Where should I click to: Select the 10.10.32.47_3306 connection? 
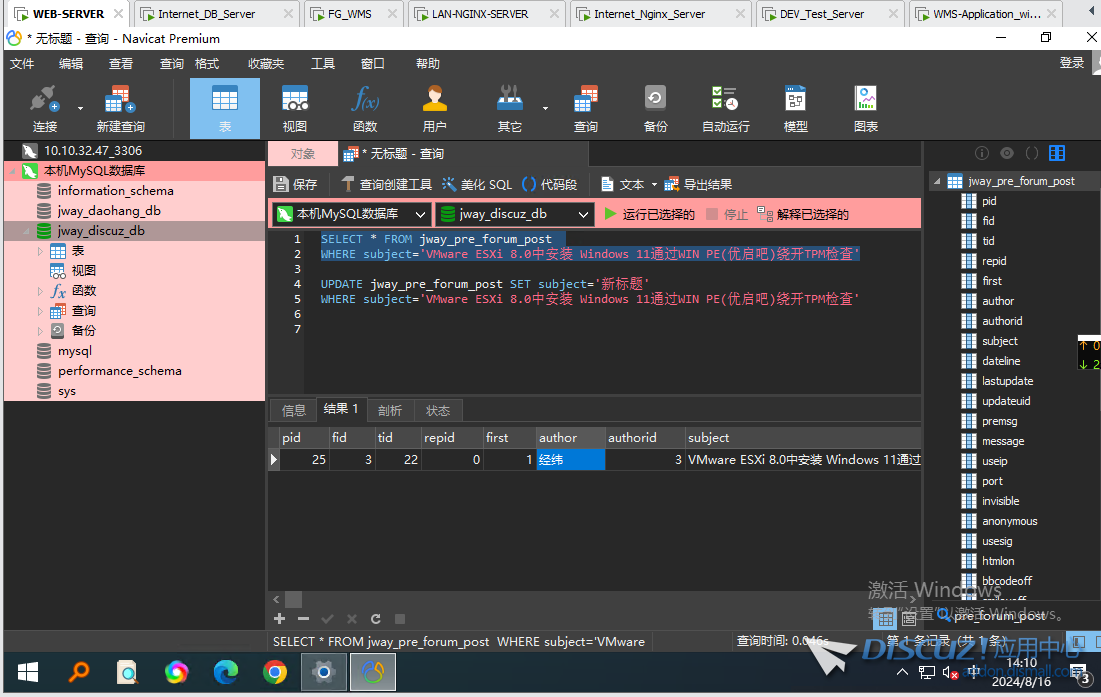coord(93,151)
